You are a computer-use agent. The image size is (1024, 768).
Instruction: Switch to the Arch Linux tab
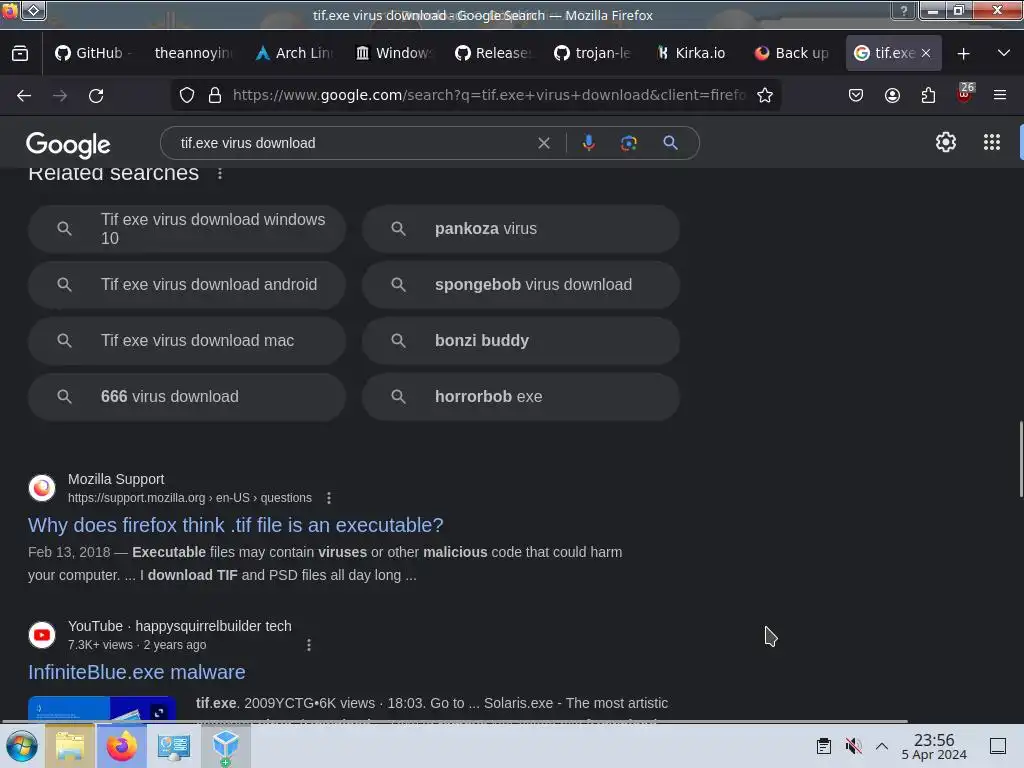(x=294, y=53)
